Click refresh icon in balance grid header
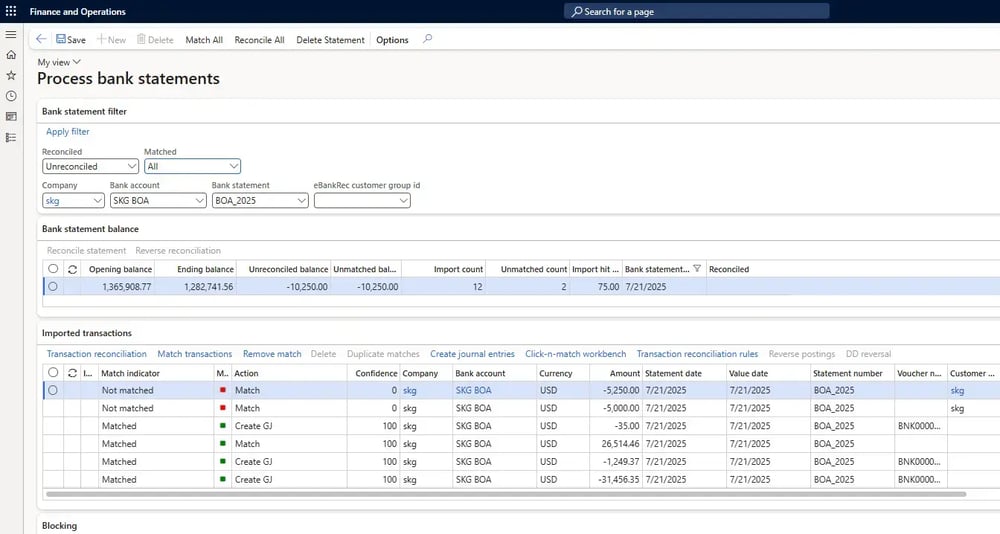The height and width of the screenshot is (534, 1000). click(72, 269)
